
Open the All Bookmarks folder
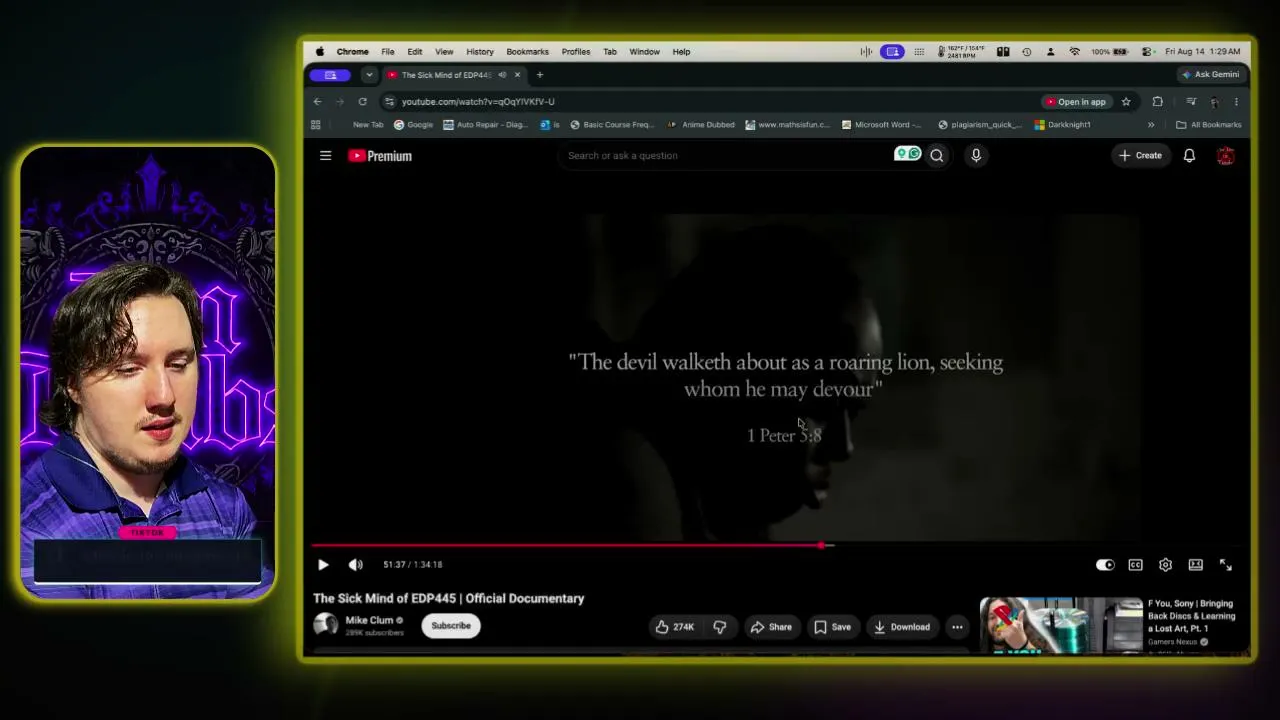(x=1209, y=125)
